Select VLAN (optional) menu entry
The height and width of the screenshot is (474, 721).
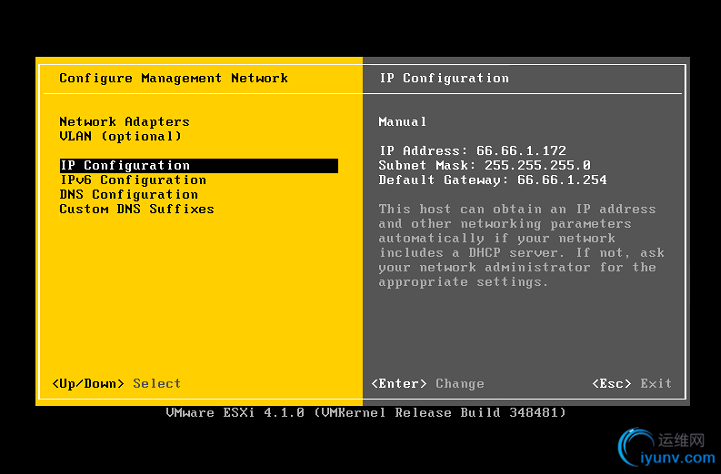[x=120, y=136]
